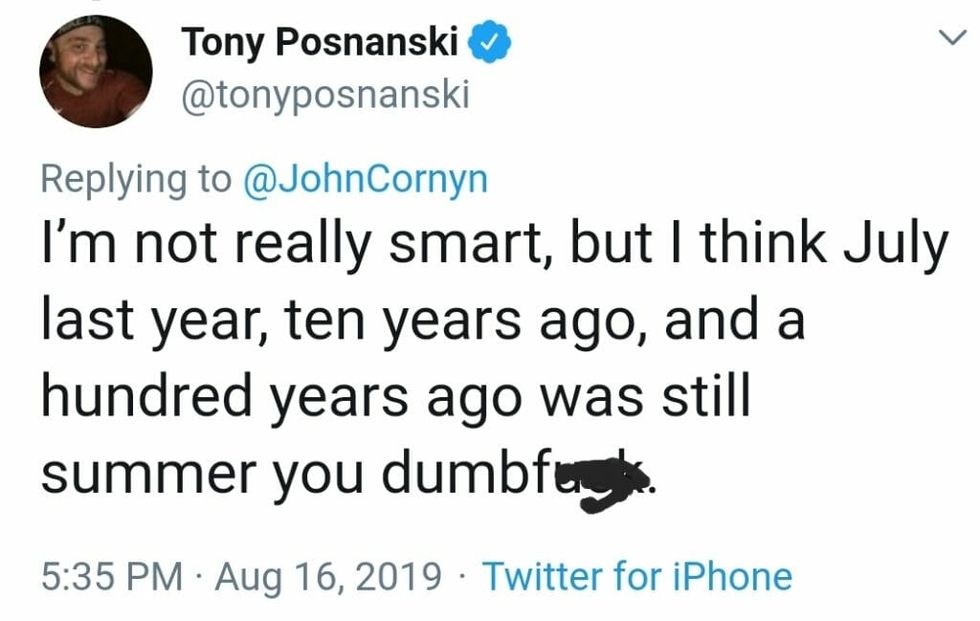Click the dot separator before Twitter for iPhone

[x=461, y=576]
